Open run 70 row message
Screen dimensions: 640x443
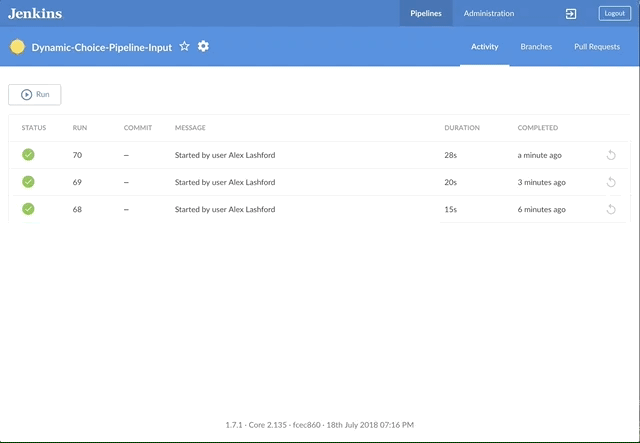(224, 155)
